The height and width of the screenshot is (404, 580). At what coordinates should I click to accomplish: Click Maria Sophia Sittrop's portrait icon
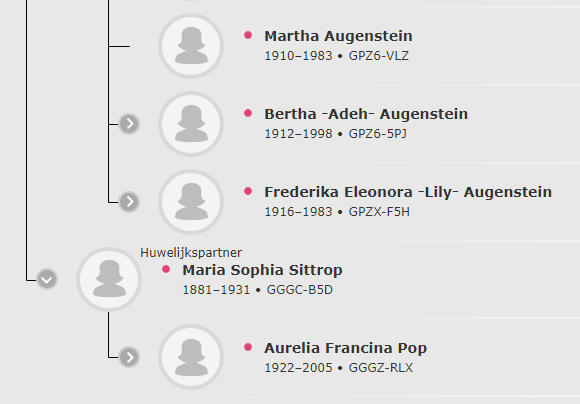[109, 279]
